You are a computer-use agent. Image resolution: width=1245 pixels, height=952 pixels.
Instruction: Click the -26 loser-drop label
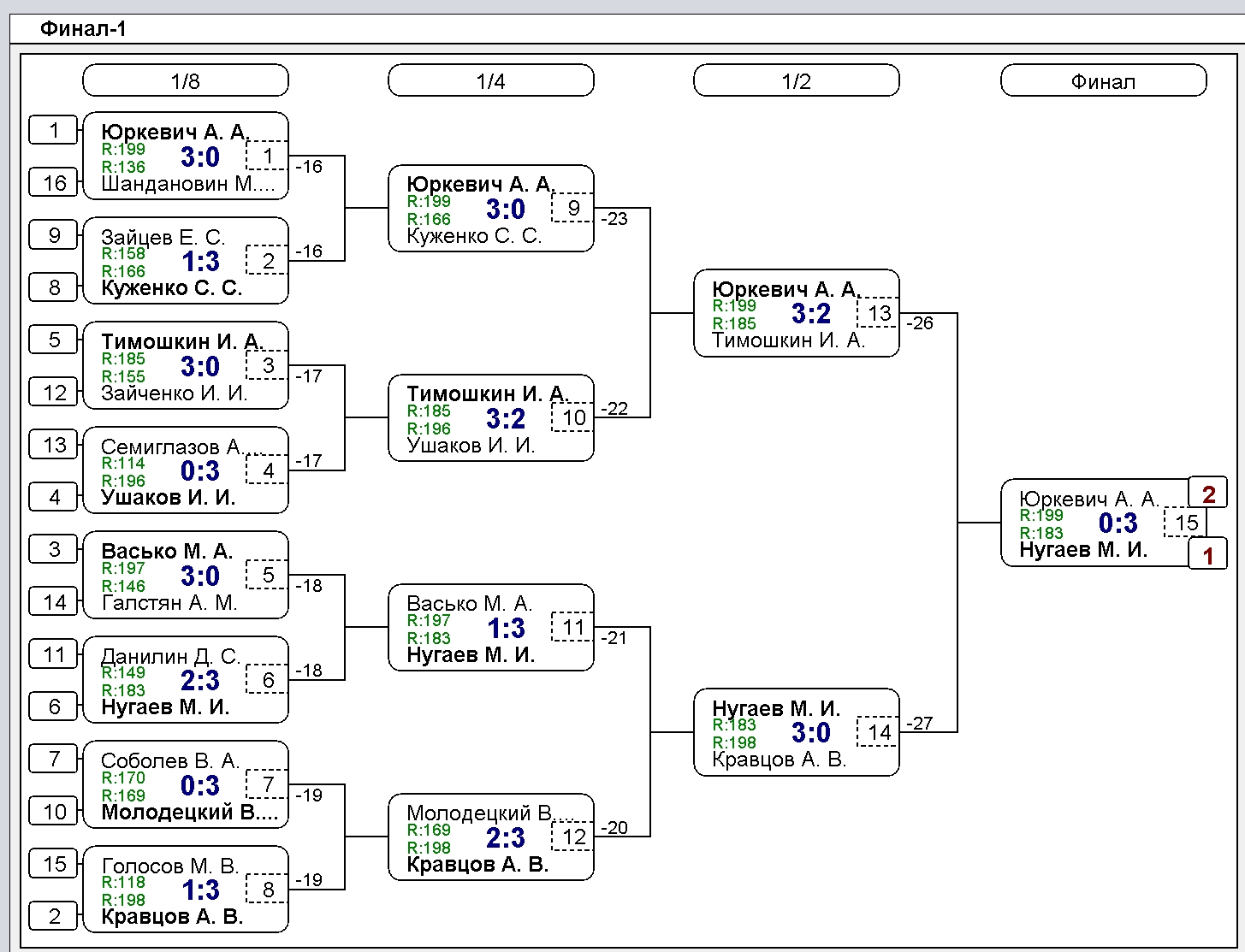(920, 323)
